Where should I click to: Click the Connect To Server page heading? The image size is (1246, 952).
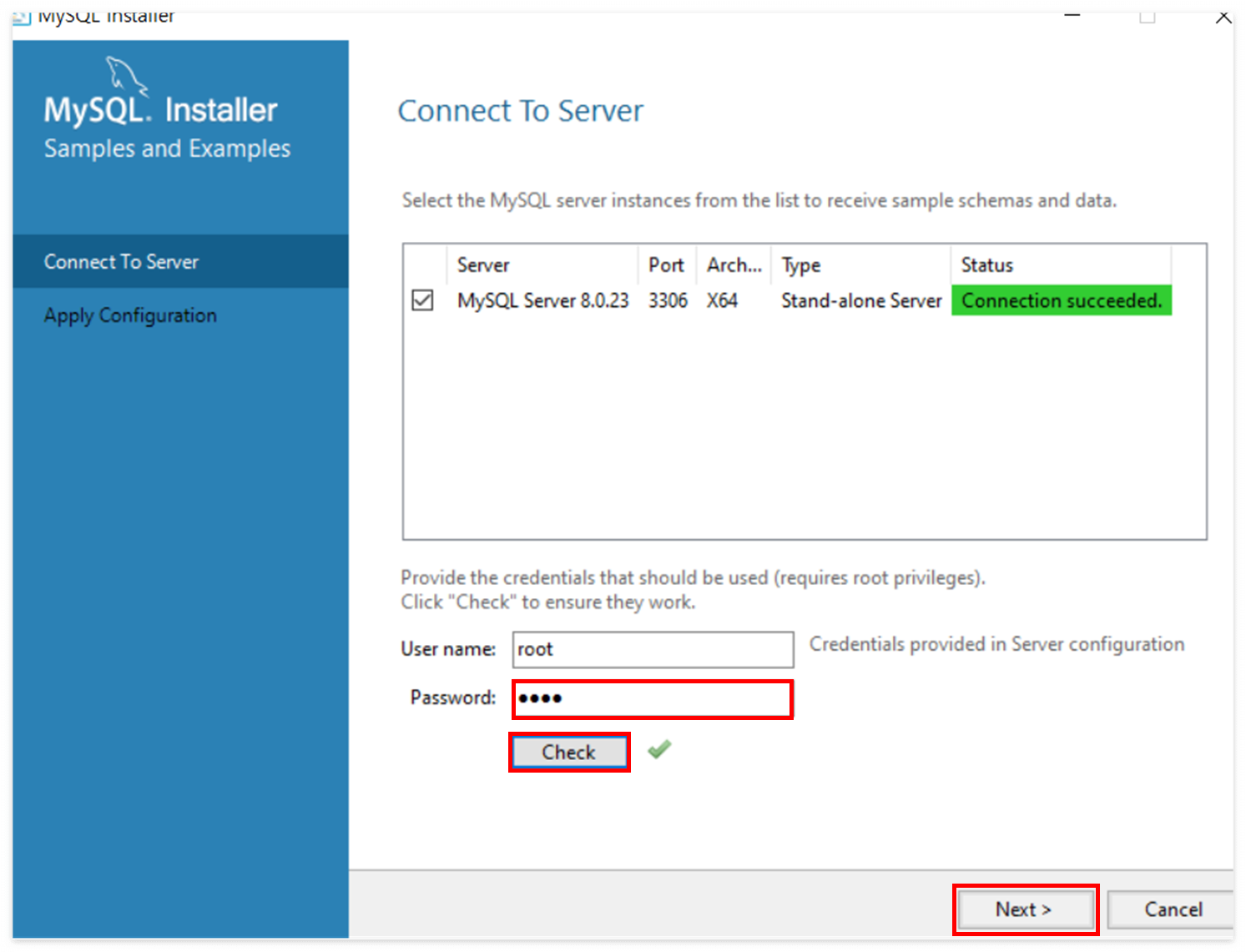click(x=521, y=111)
